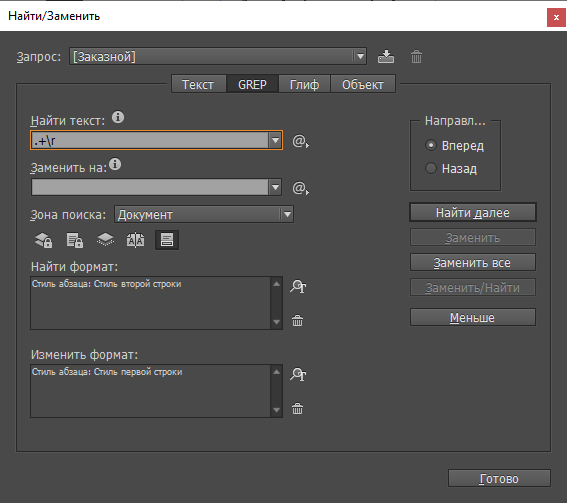Specify attributes to find in Найти формат
567x503 pixels.
pos(298,286)
